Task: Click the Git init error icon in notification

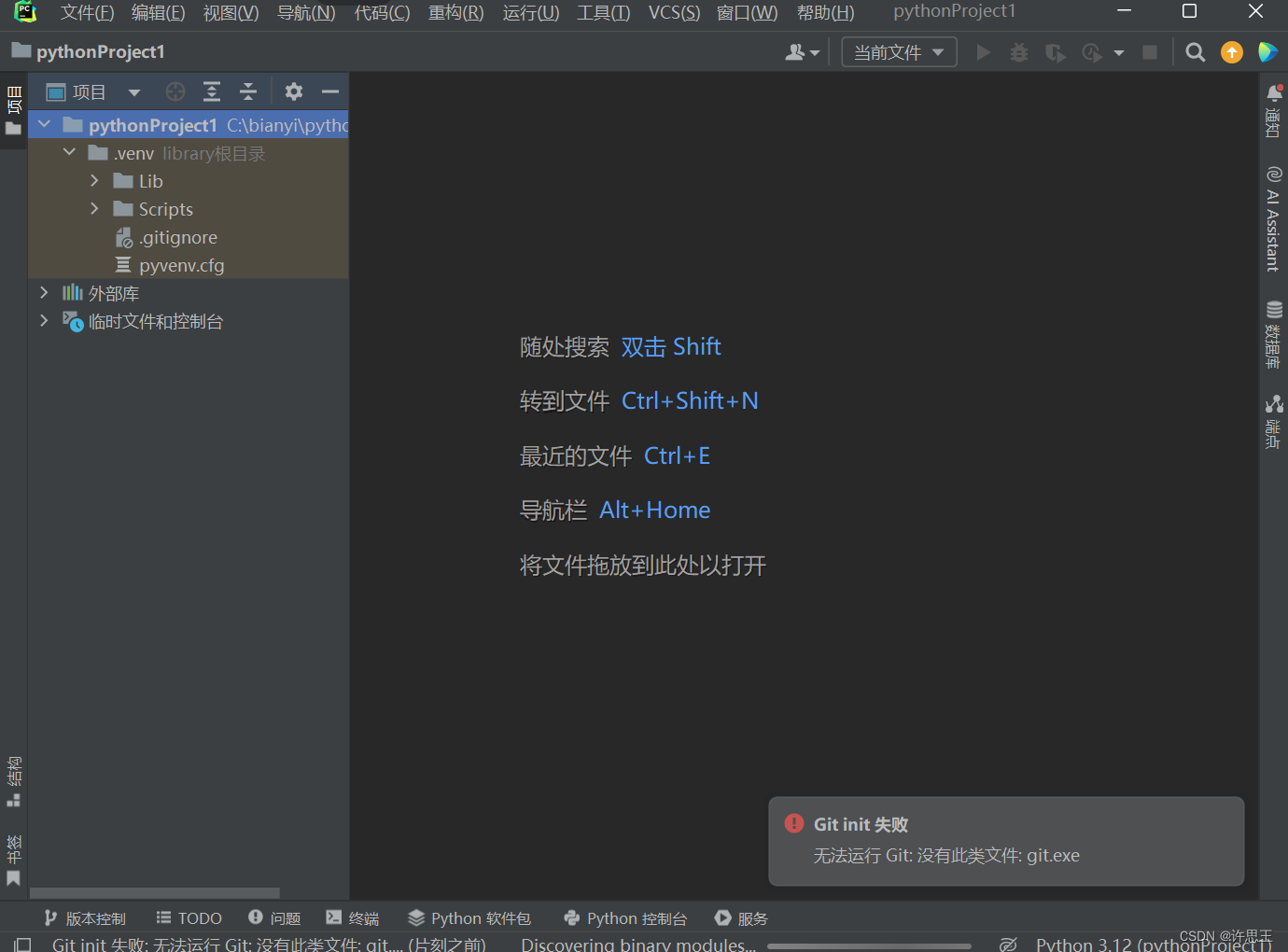Action: coord(794,823)
